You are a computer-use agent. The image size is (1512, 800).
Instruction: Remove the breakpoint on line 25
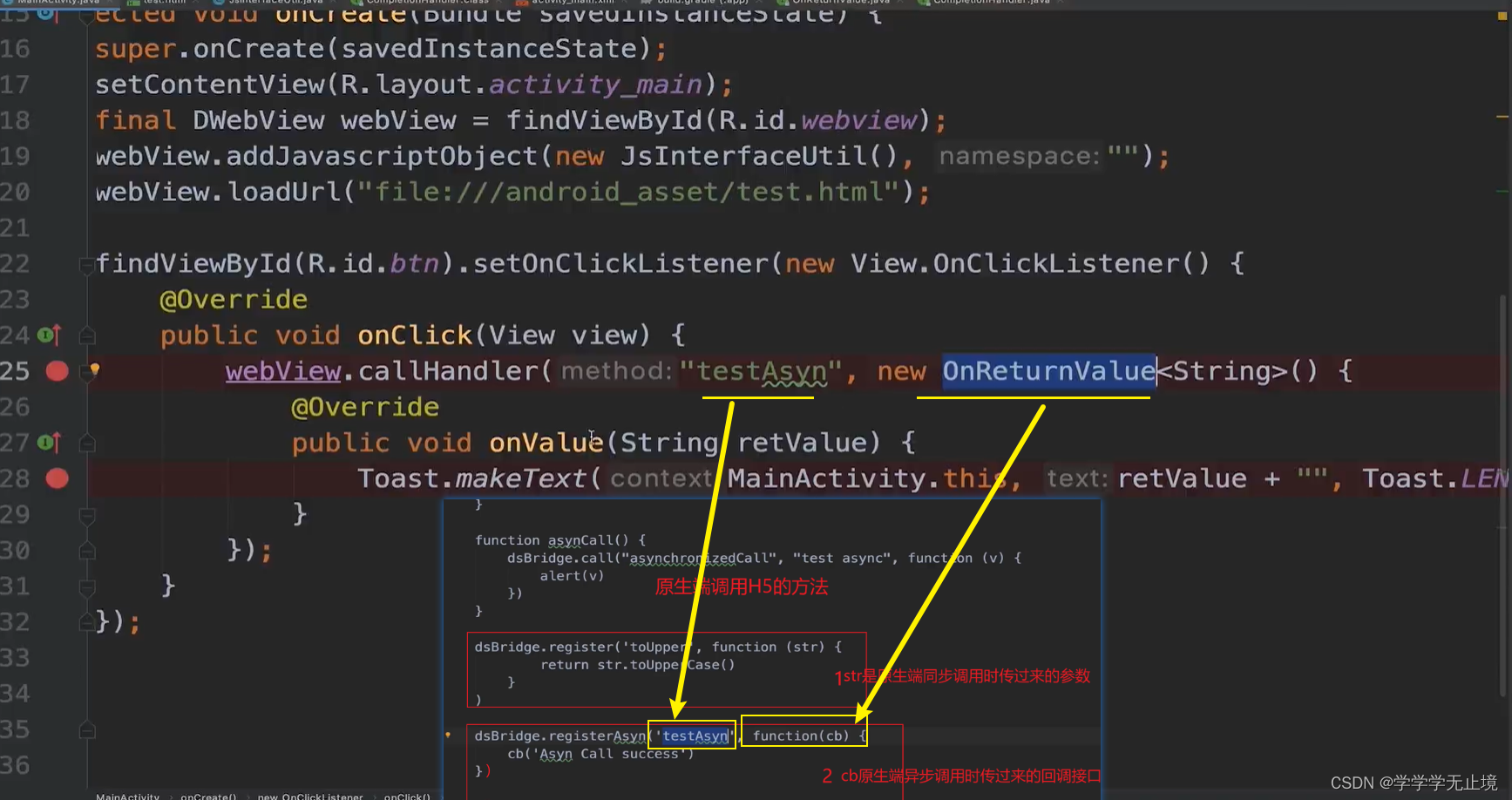pyautogui.click(x=58, y=371)
